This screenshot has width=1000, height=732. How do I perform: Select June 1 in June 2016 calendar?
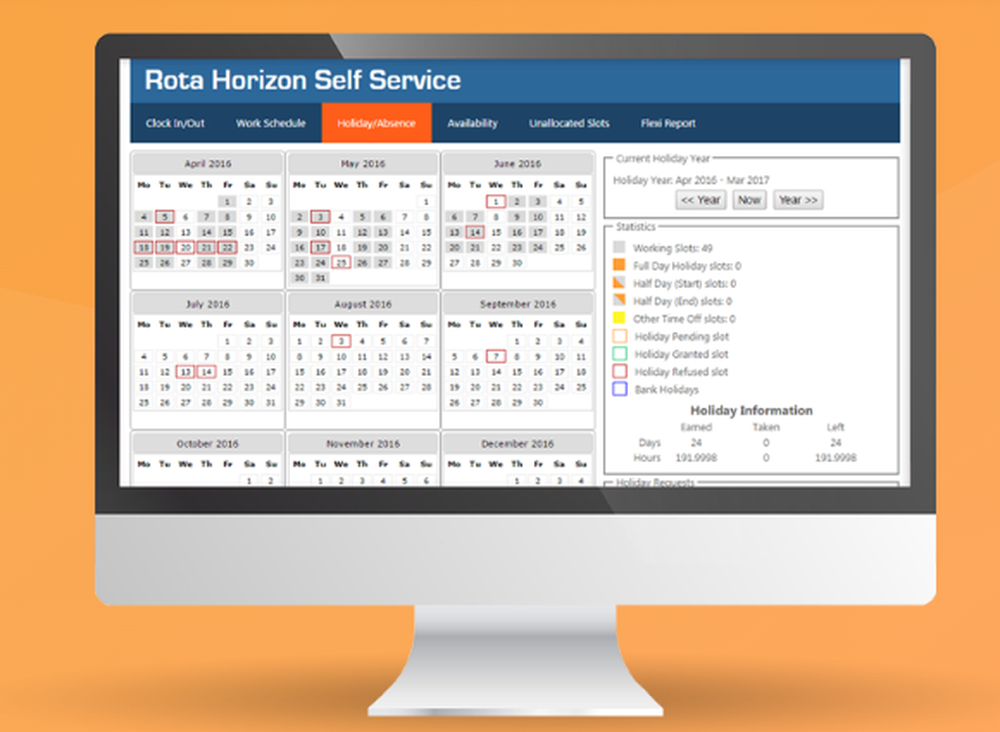[496, 201]
